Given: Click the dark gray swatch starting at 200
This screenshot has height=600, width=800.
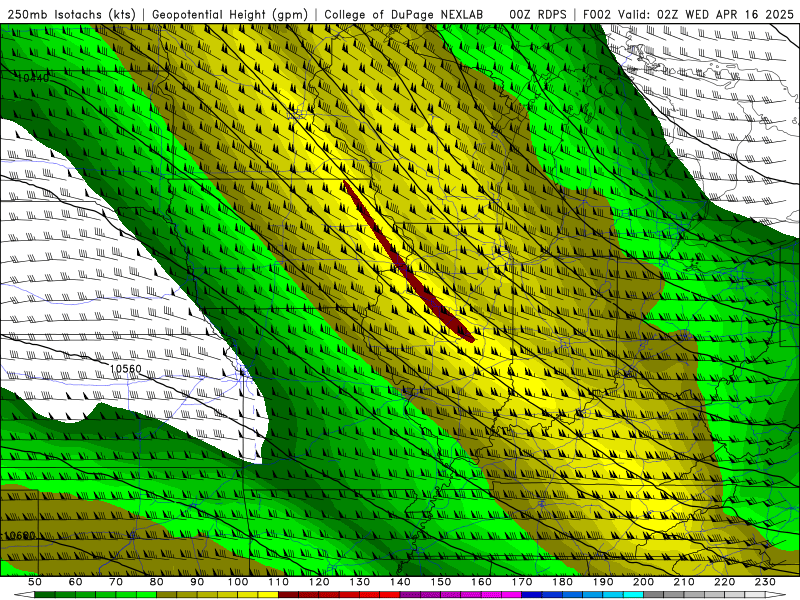Looking at the screenshot, I should pos(654,595).
